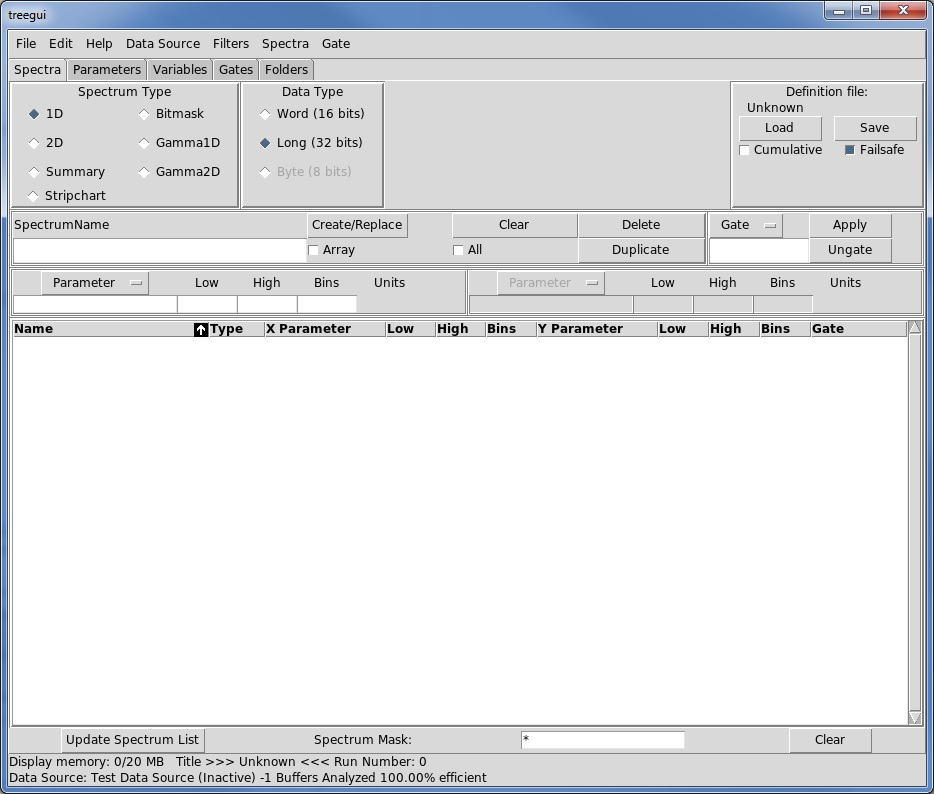934x794 pixels.
Task: Click the Duplicate button
Action: pyautogui.click(x=641, y=250)
